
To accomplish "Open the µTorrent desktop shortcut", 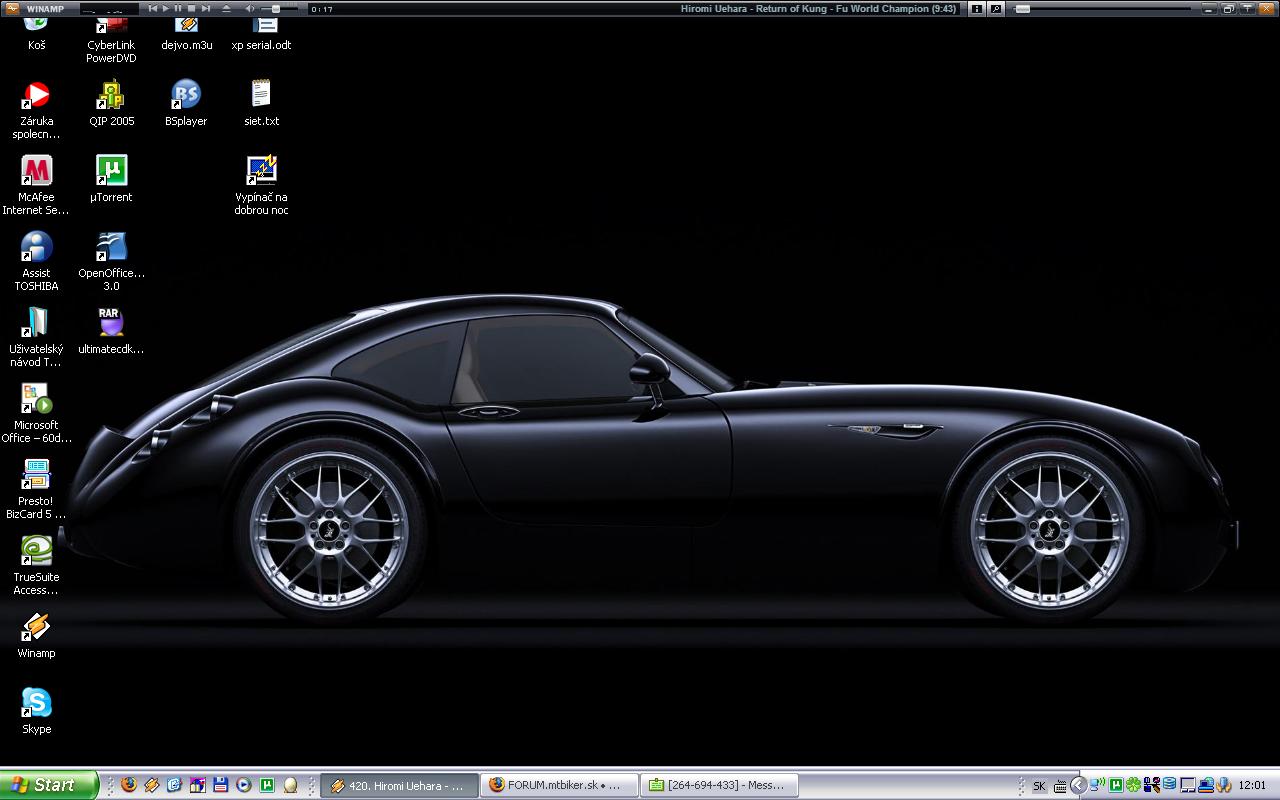I will [111, 171].
